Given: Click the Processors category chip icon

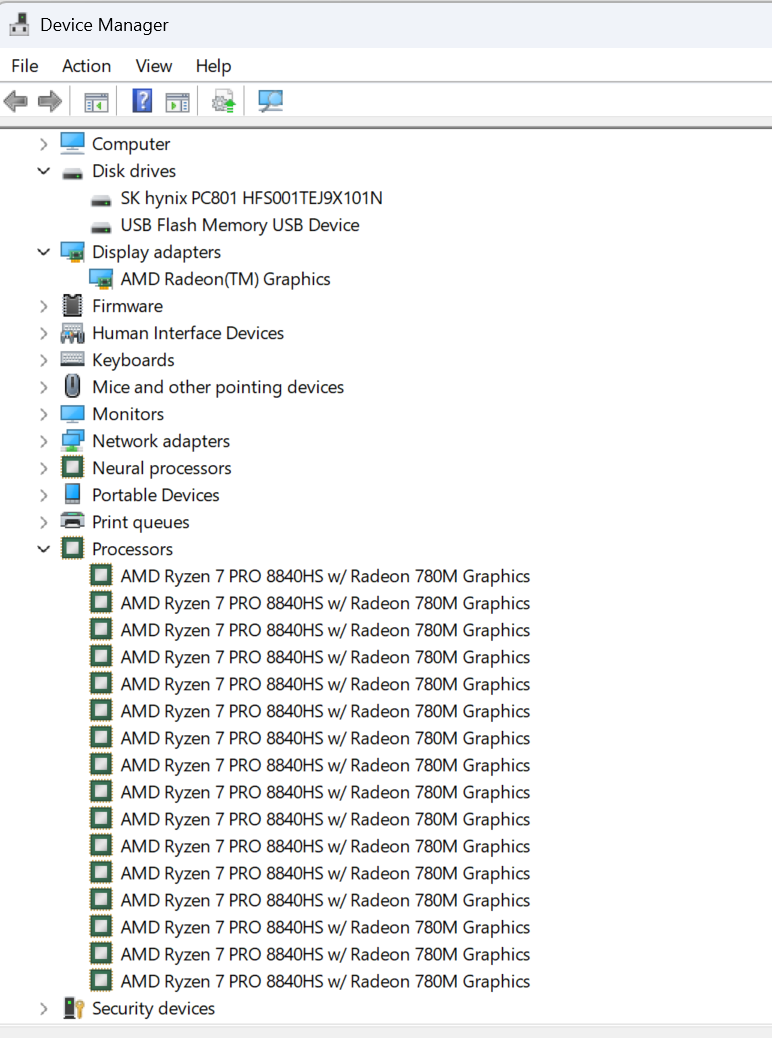Looking at the screenshot, I should coord(72,548).
